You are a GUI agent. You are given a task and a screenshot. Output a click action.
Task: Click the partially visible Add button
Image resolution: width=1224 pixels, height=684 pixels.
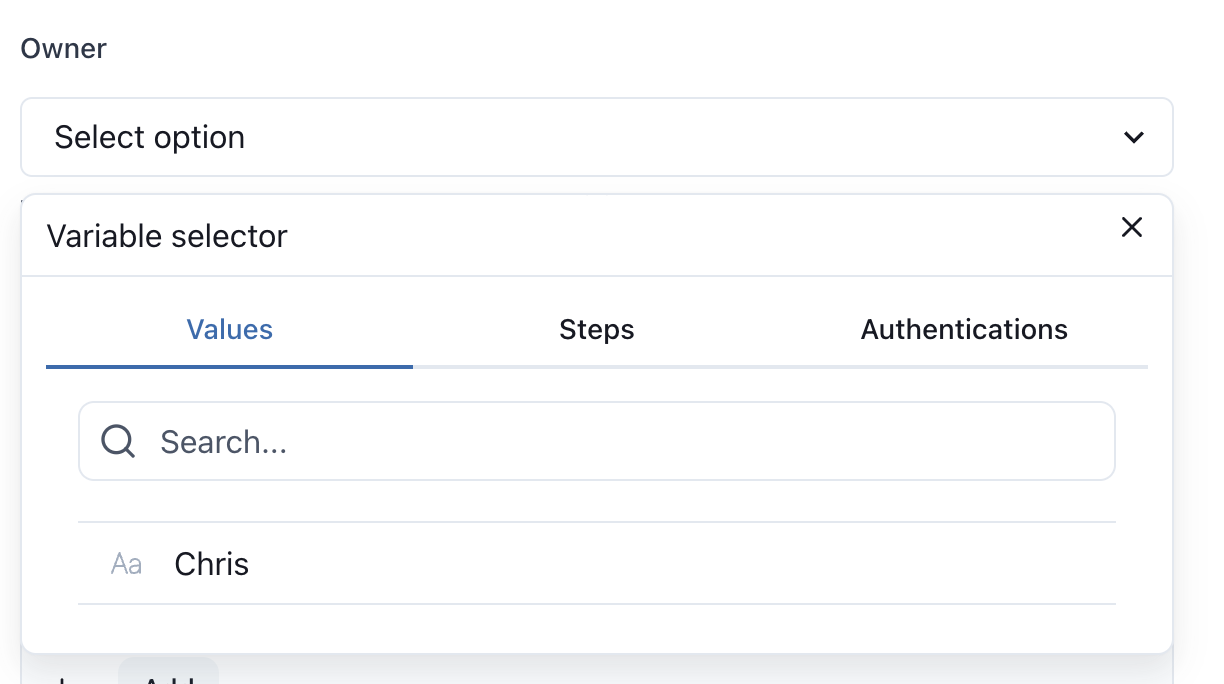[168, 672]
